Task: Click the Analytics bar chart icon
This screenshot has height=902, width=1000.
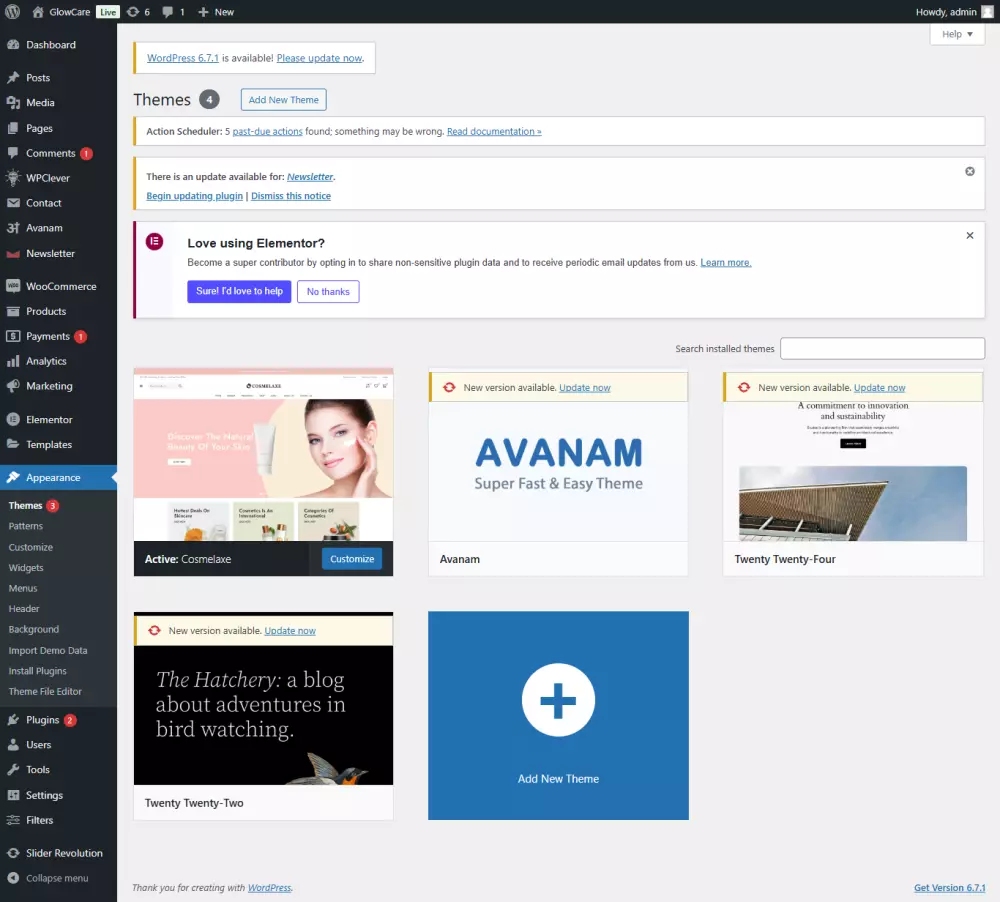Action: (13, 361)
